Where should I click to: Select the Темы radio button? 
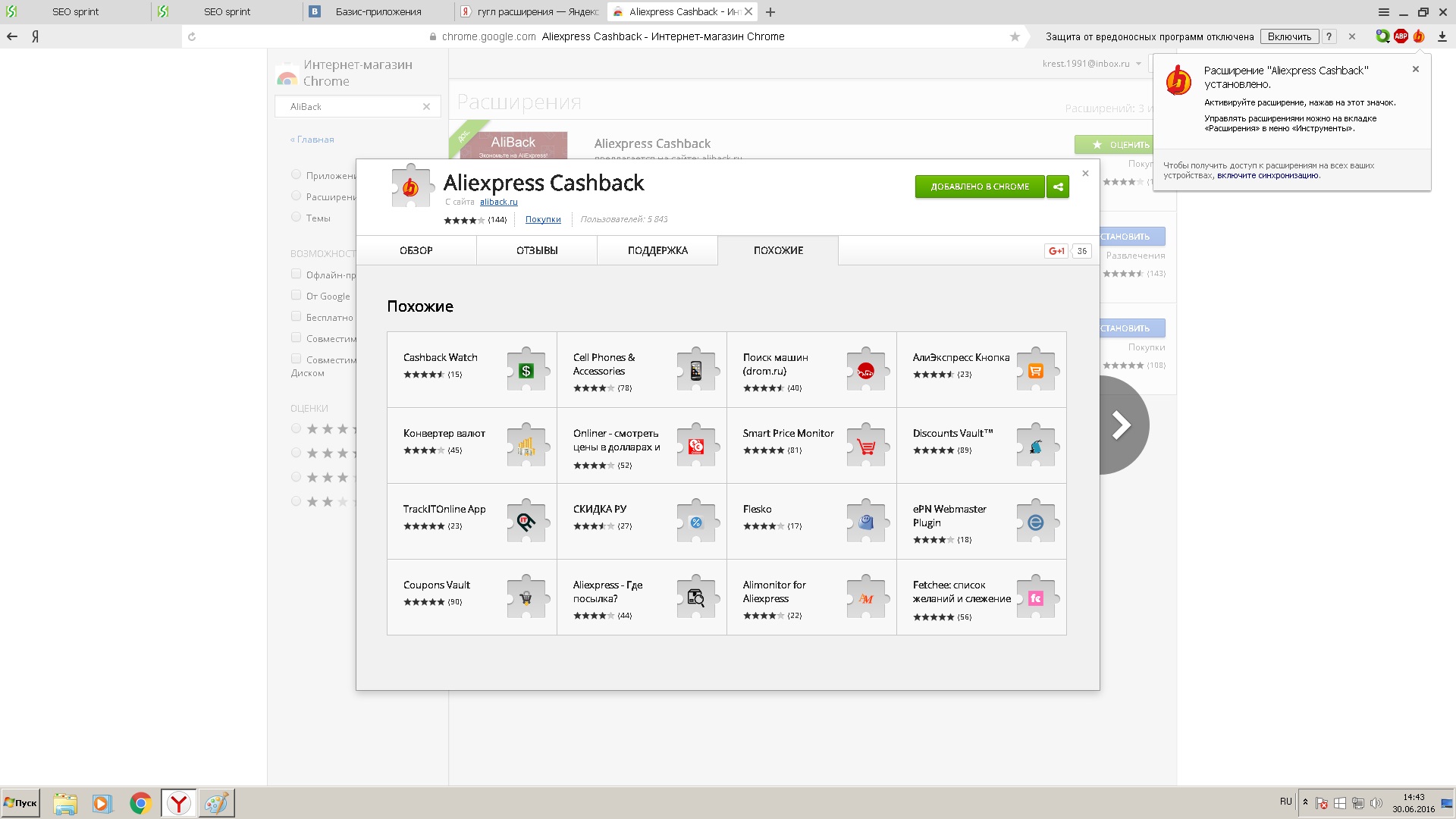pyautogui.click(x=297, y=218)
